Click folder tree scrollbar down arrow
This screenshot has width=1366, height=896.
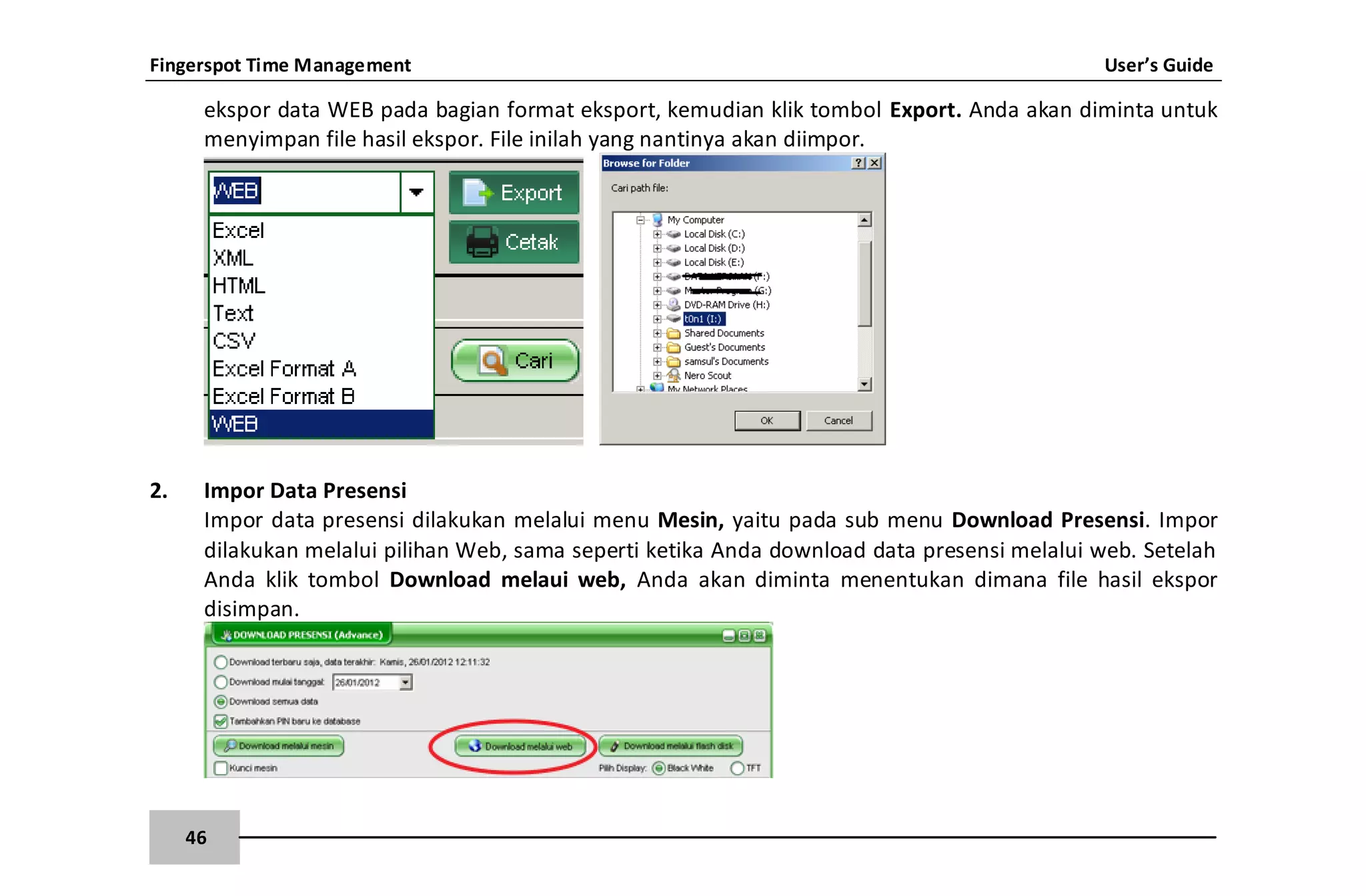pyautogui.click(x=864, y=384)
